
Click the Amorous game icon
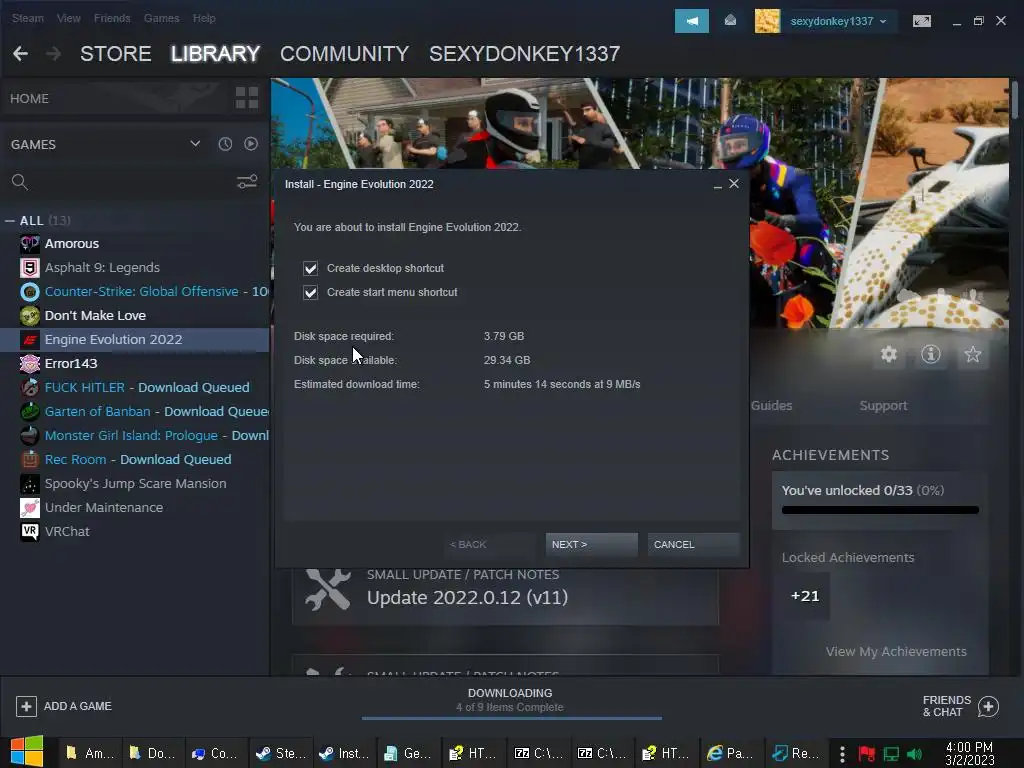click(x=29, y=244)
